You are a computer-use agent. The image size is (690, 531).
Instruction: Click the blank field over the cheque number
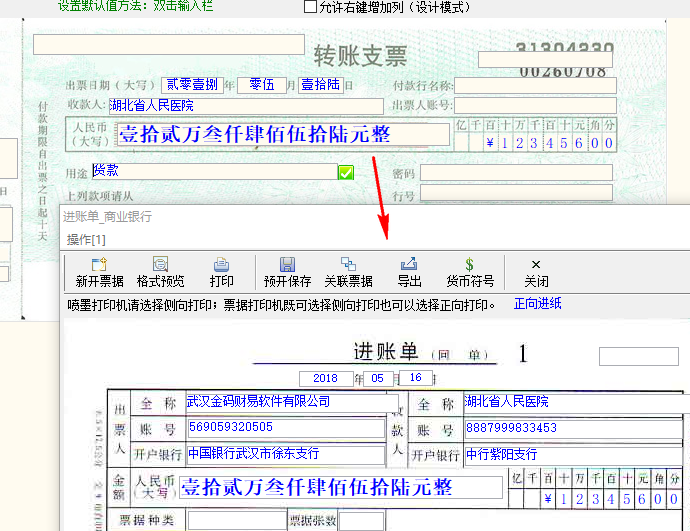click(x=545, y=60)
